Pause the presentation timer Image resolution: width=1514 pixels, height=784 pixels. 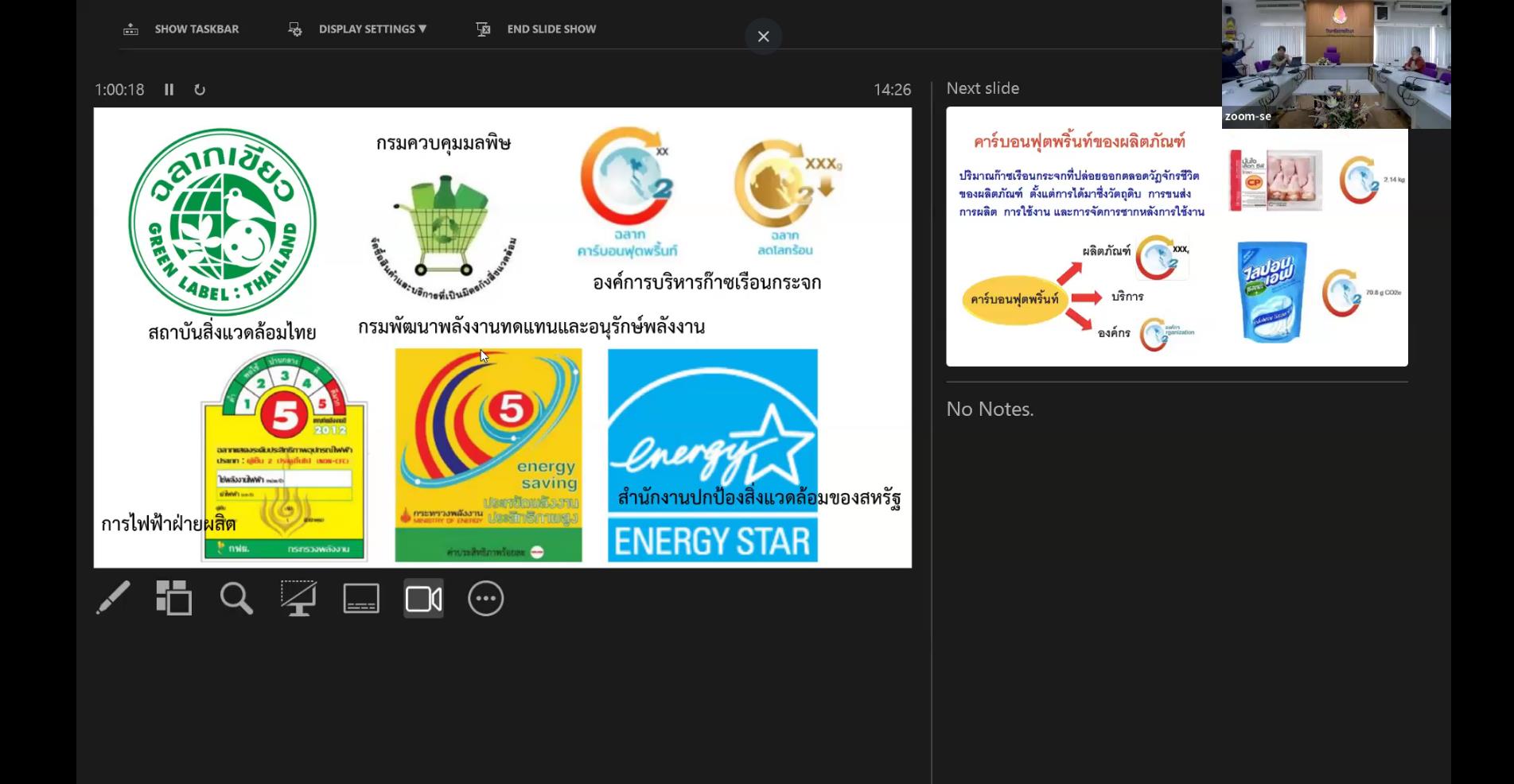coord(169,90)
